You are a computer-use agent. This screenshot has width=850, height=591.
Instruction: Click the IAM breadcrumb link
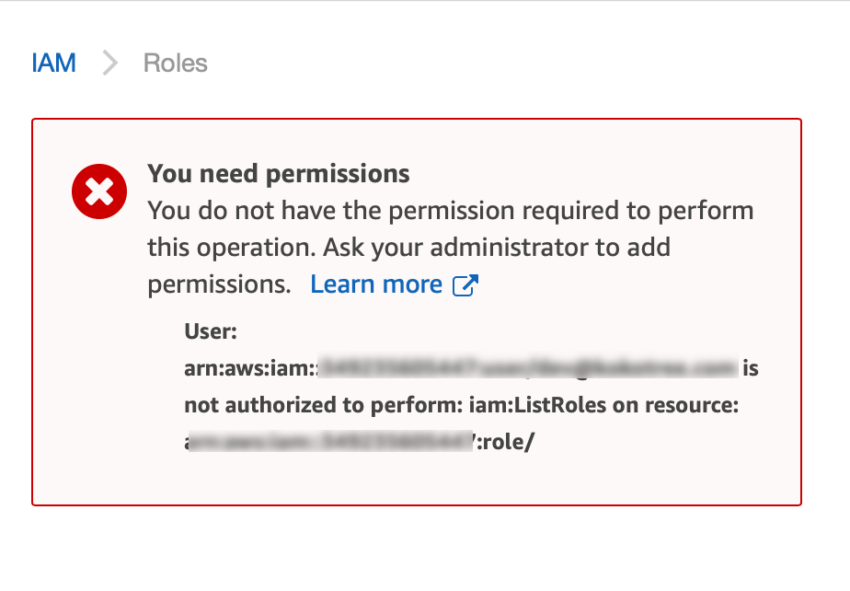pos(54,63)
